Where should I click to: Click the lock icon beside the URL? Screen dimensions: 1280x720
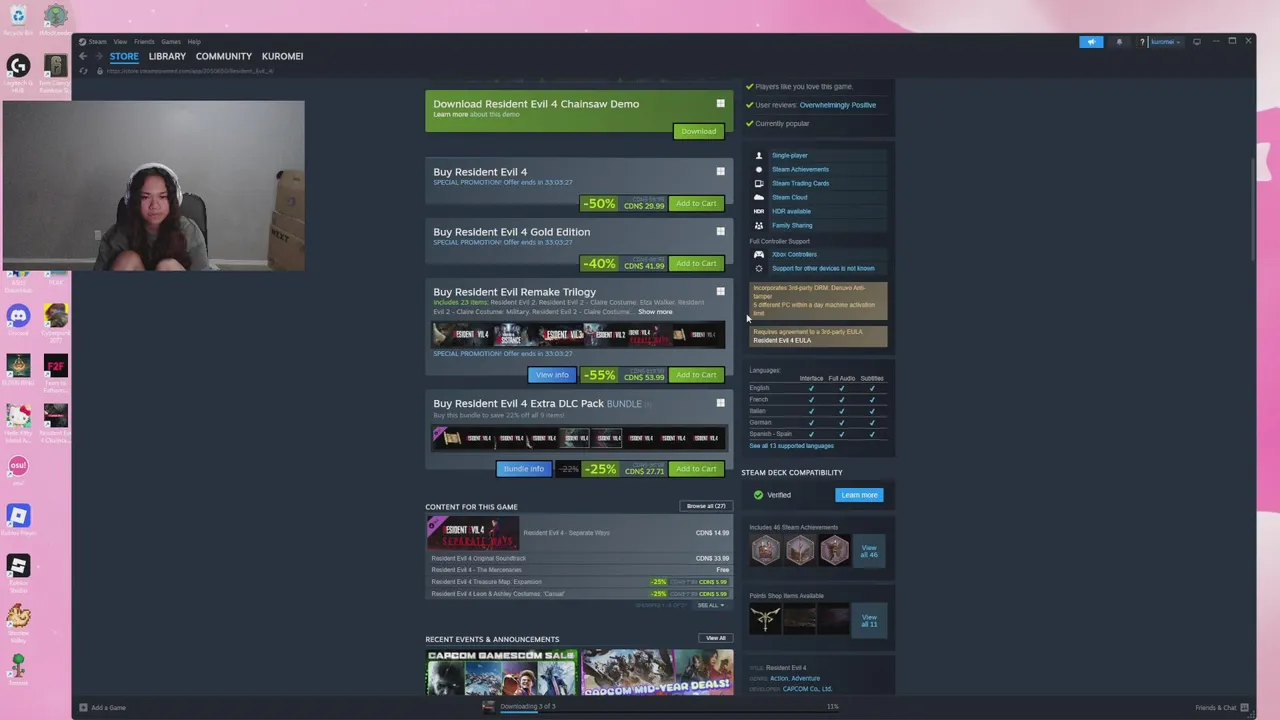(x=98, y=71)
